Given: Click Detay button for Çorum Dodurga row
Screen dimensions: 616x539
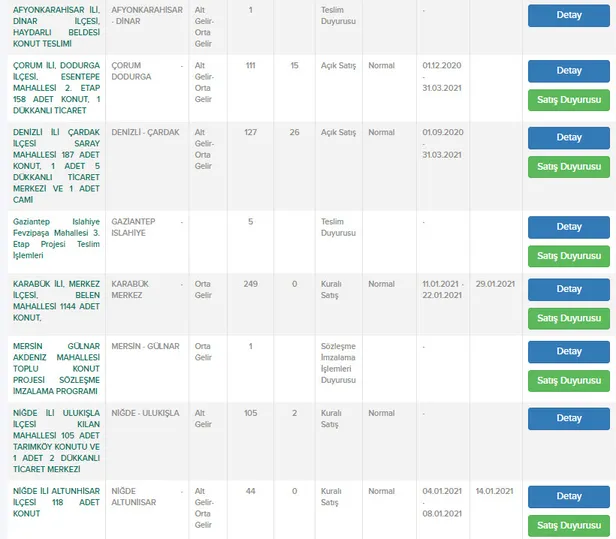Looking at the screenshot, I should [x=568, y=71].
